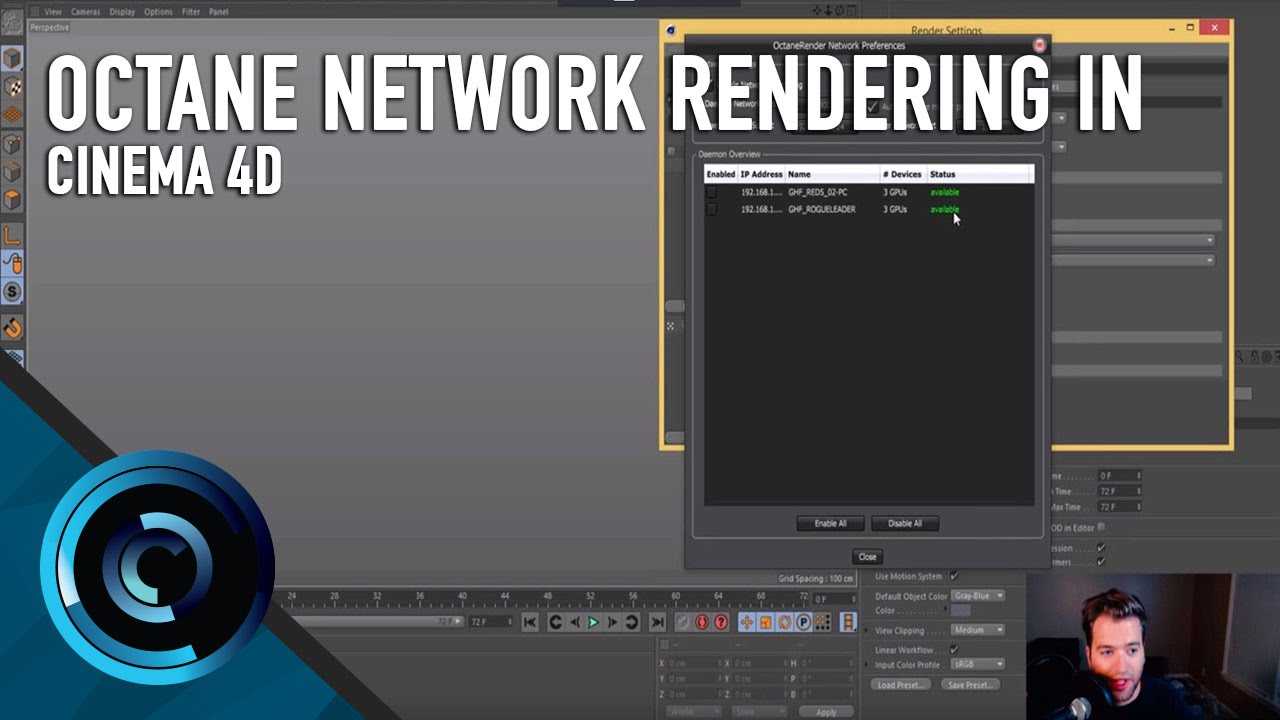Enable the Snap magnet icon
Image resolution: width=1280 pixels, height=720 pixels.
(12, 327)
